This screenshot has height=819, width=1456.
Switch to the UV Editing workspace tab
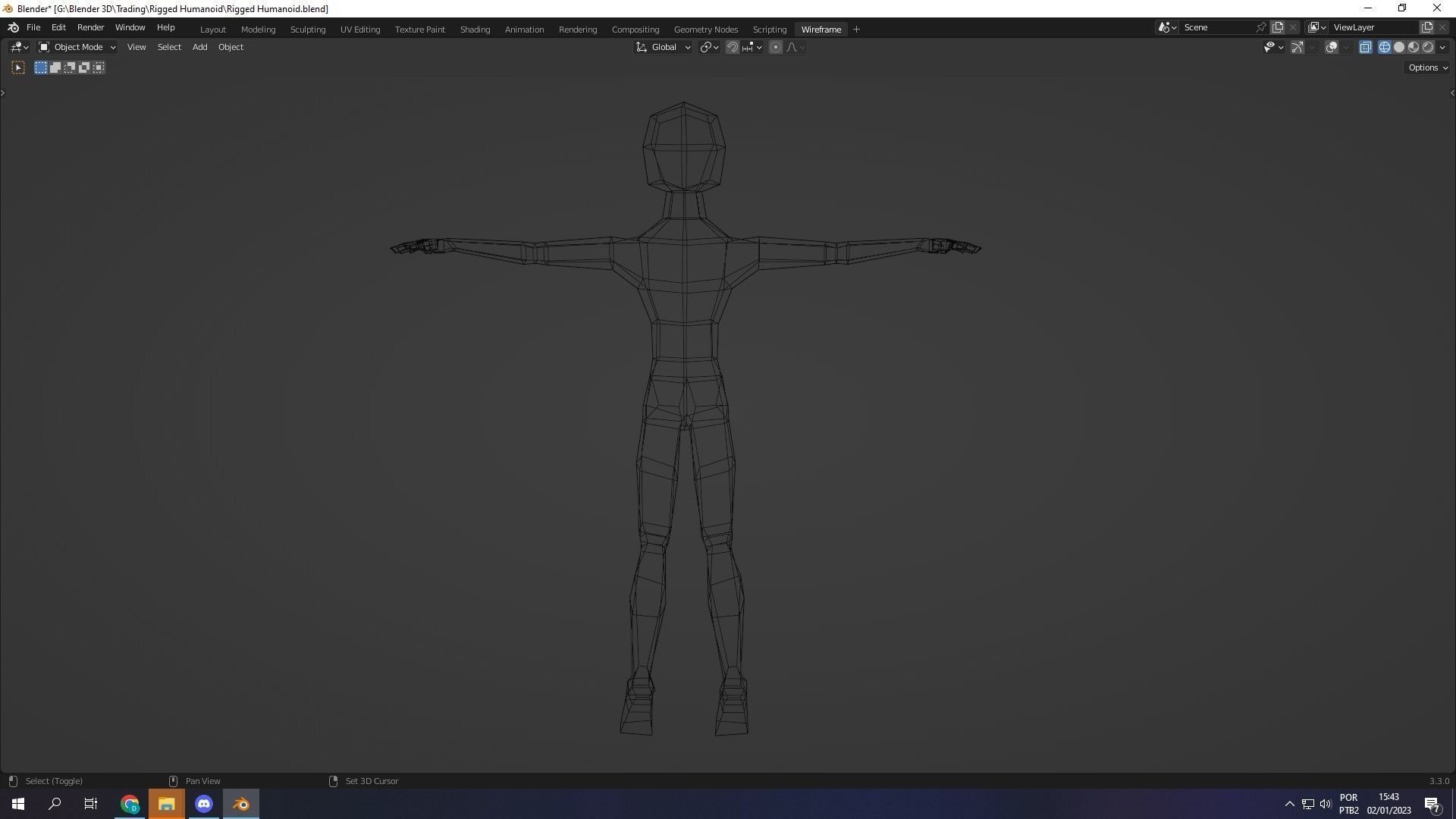click(360, 30)
